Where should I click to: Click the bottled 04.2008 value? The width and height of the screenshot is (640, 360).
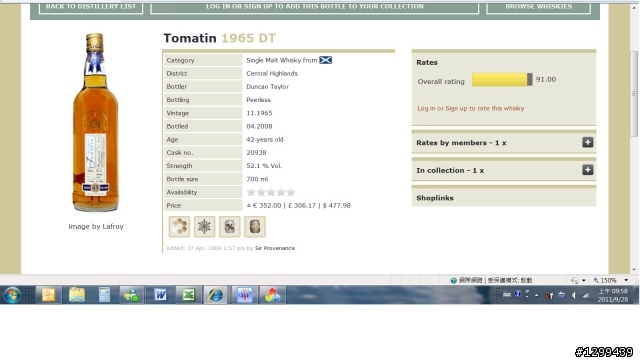click(259, 126)
